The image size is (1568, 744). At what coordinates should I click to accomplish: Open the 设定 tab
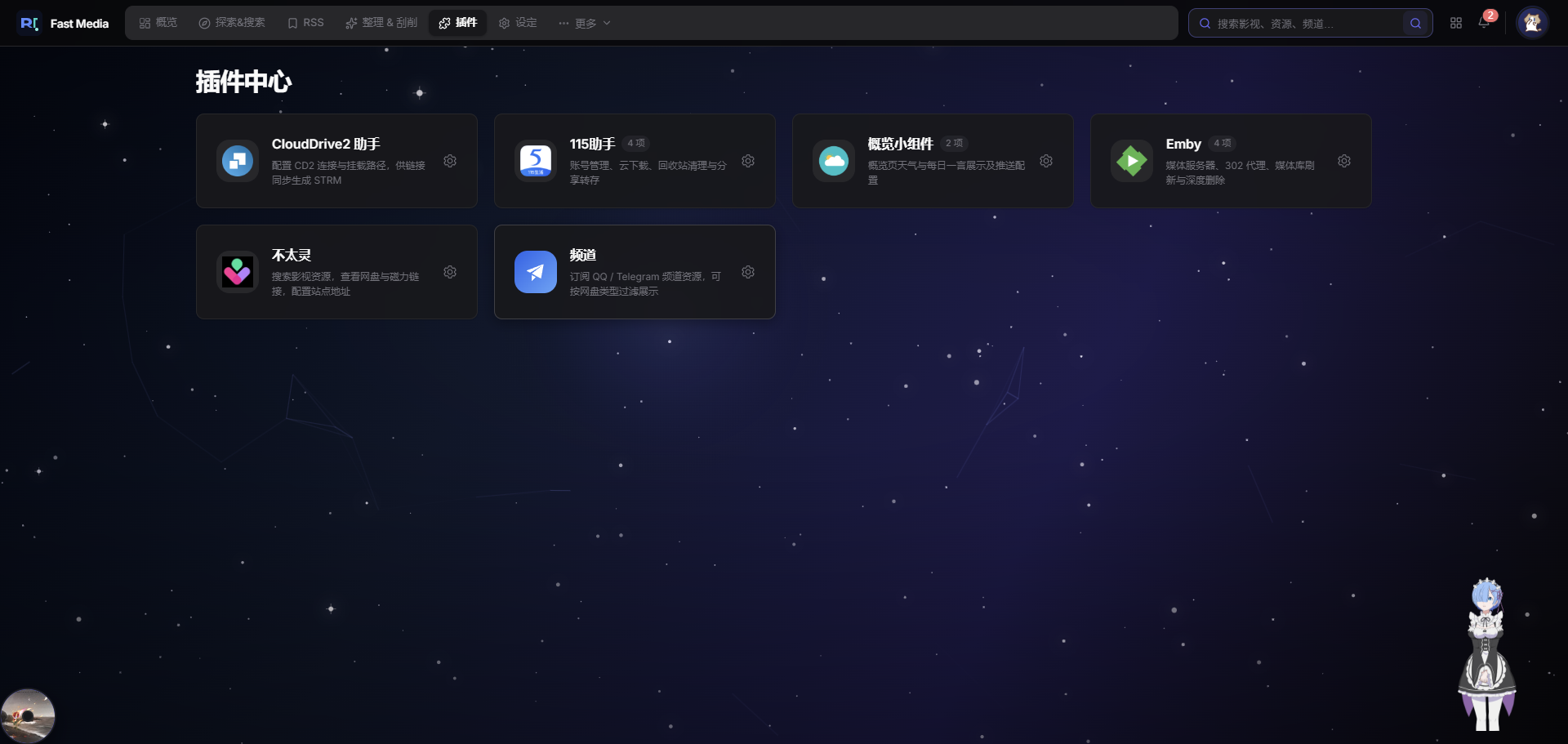coord(518,23)
